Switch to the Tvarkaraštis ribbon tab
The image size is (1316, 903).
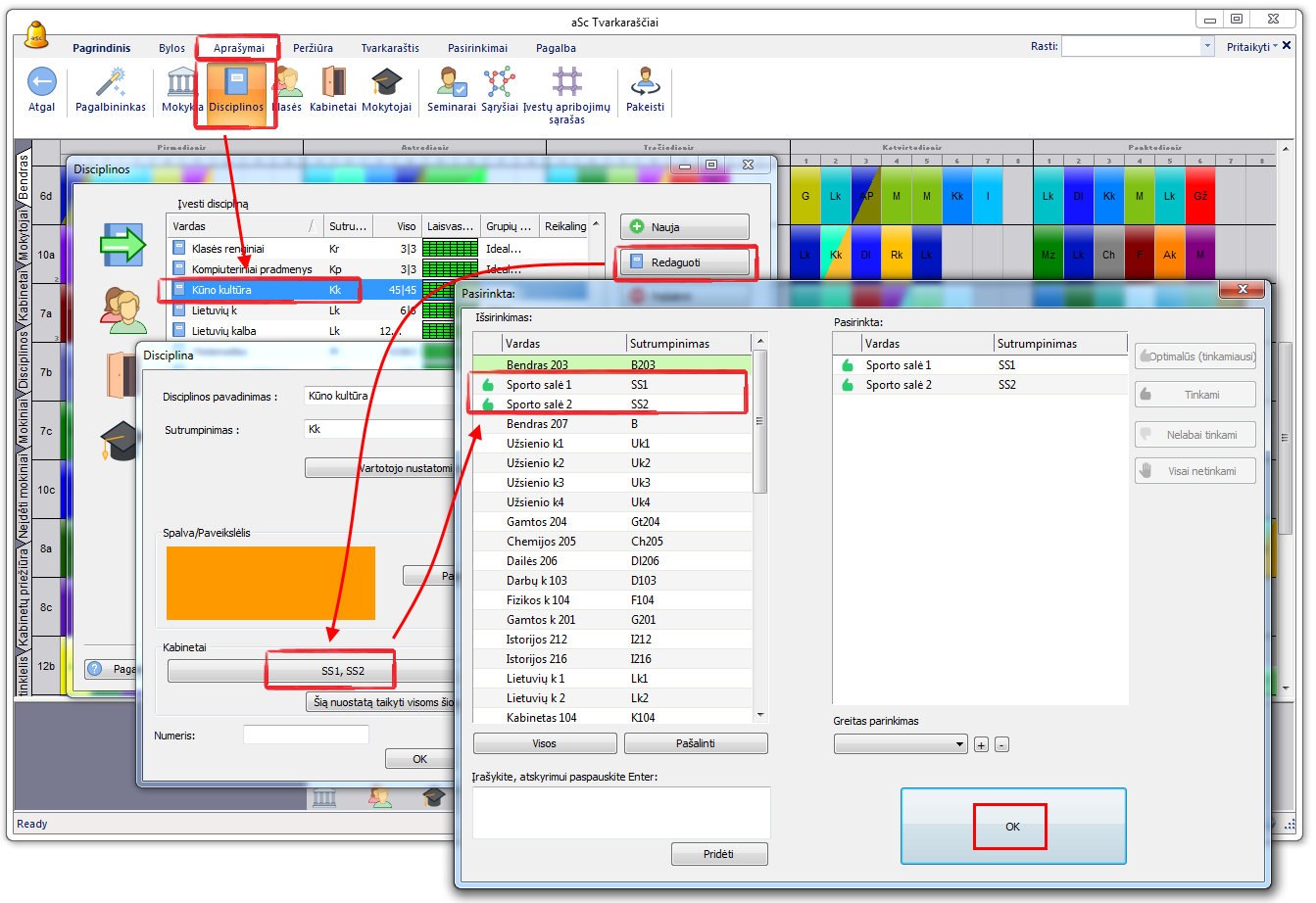pos(389,48)
